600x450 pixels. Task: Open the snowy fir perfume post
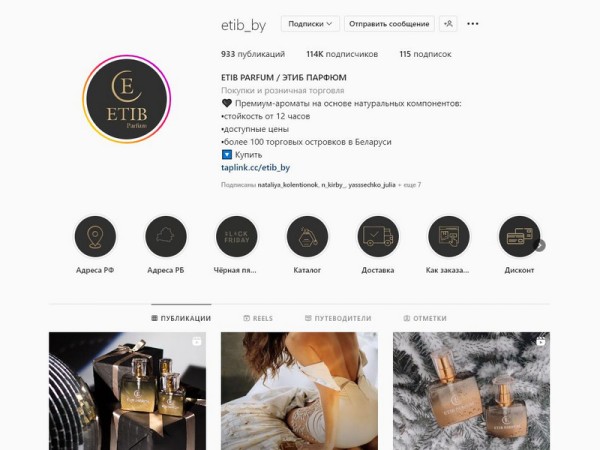click(471, 391)
